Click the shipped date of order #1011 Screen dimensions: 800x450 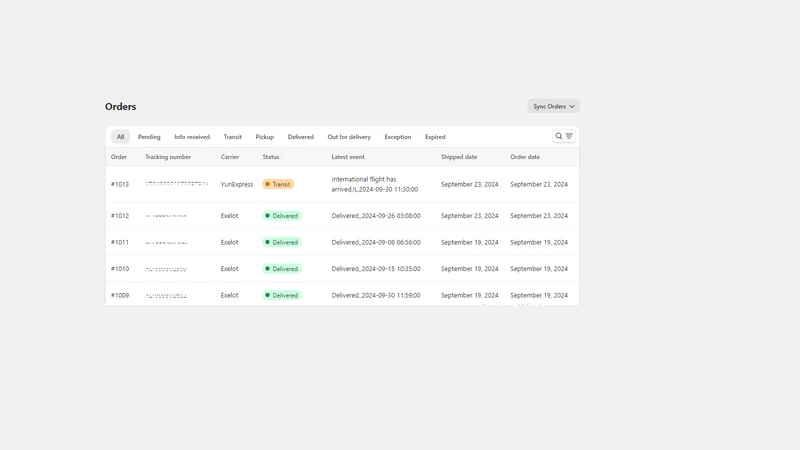[469, 242]
